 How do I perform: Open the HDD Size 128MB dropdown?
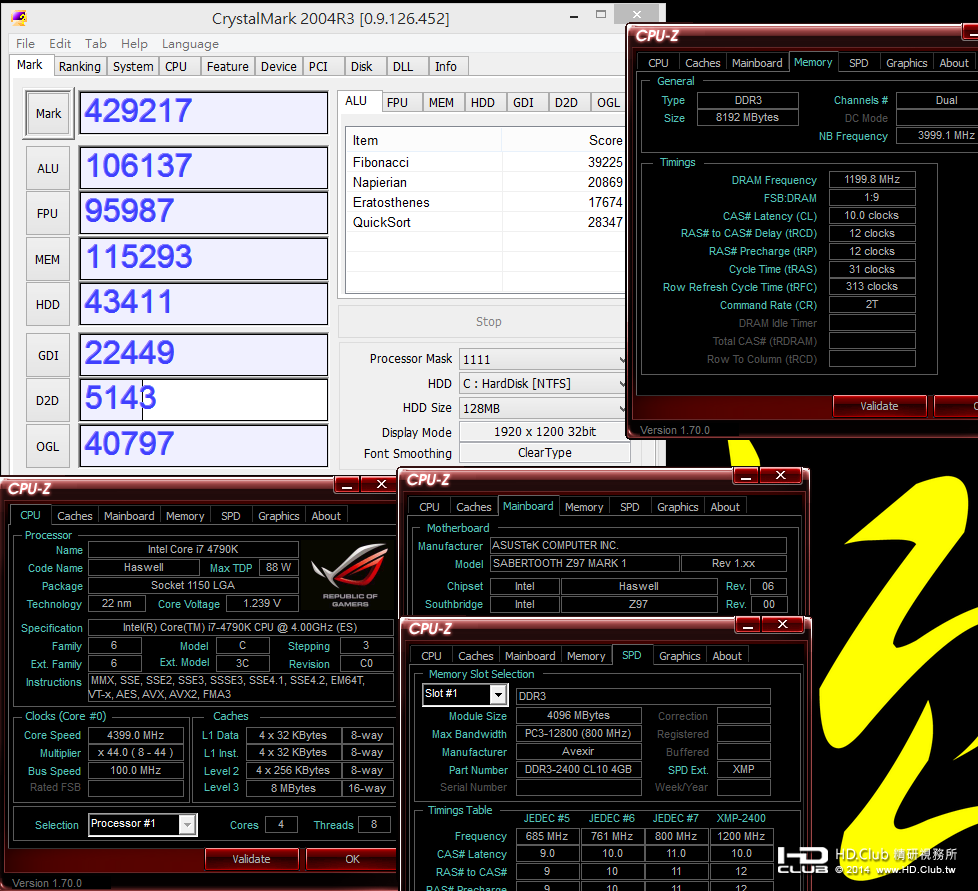pyautogui.click(x=543, y=408)
